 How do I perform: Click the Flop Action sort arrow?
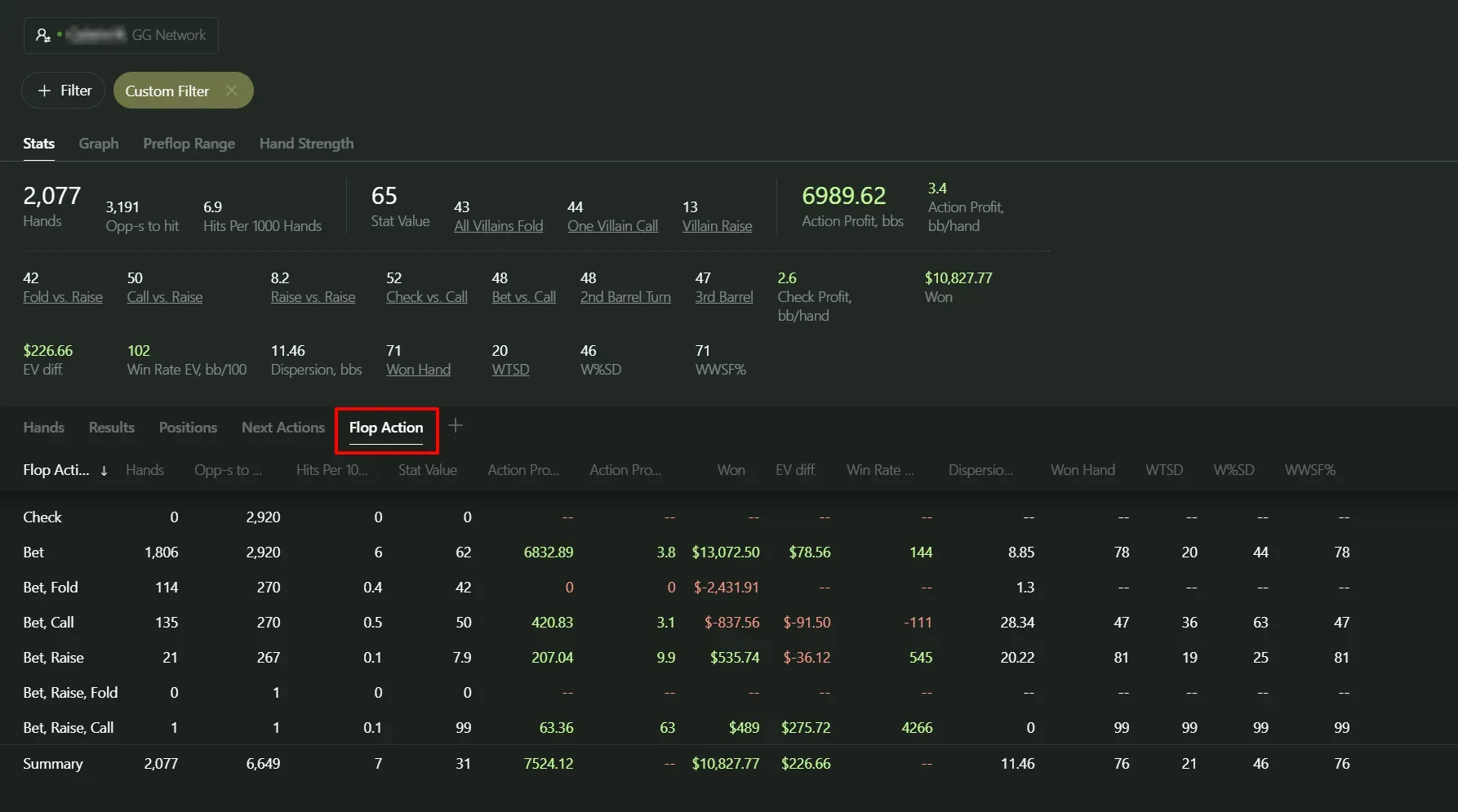pyautogui.click(x=104, y=471)
